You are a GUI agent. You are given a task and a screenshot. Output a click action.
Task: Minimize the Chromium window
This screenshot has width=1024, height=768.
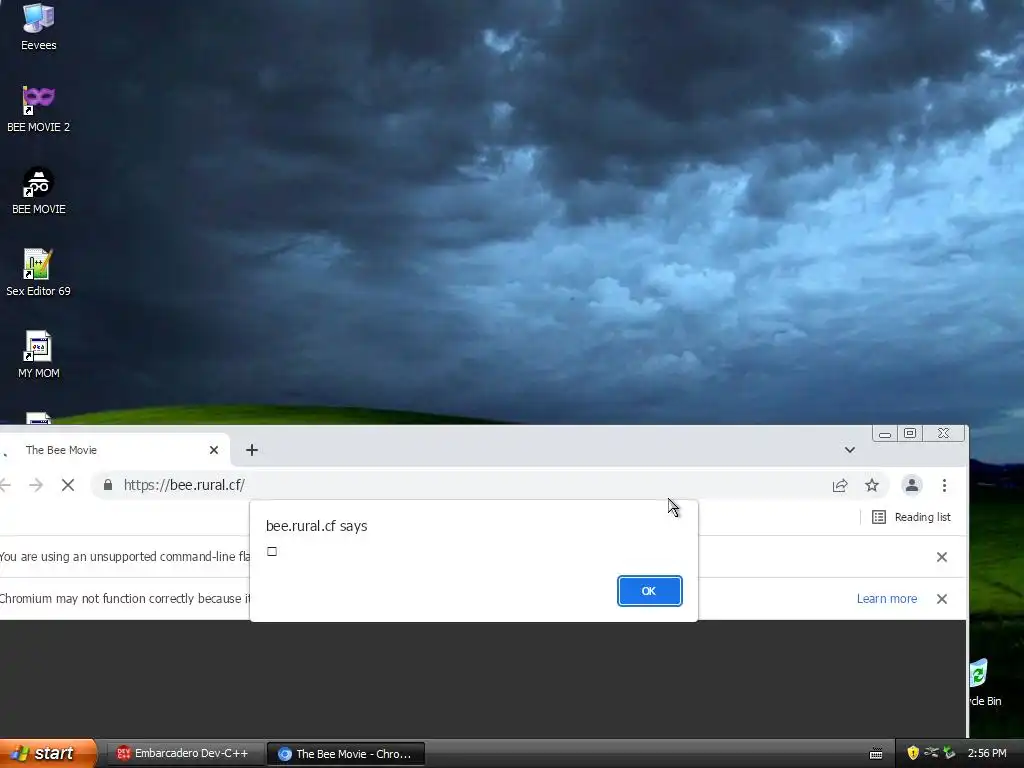(x=885, y=434)
